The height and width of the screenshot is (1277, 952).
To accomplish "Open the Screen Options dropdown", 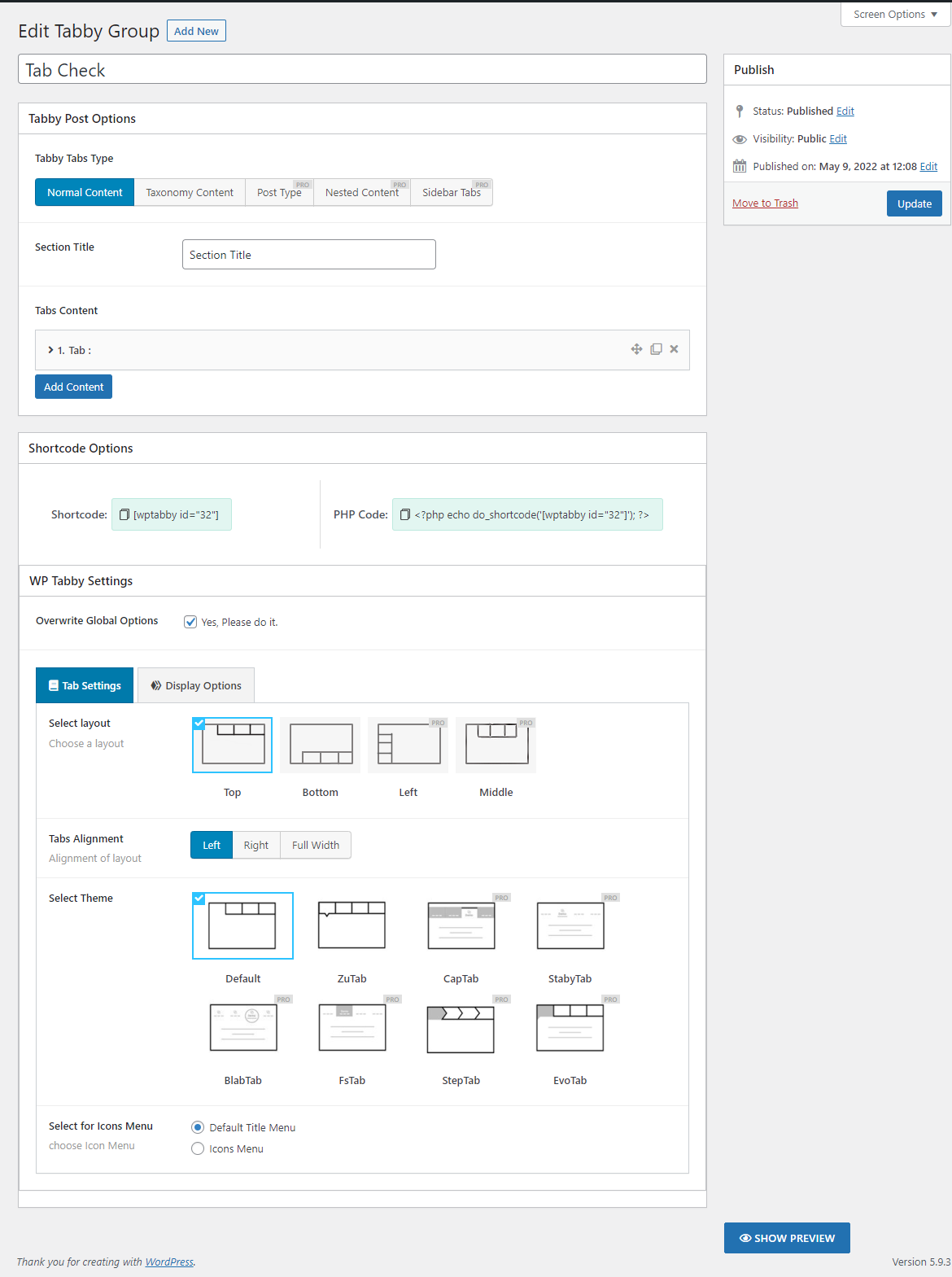I will click(895, 15).
